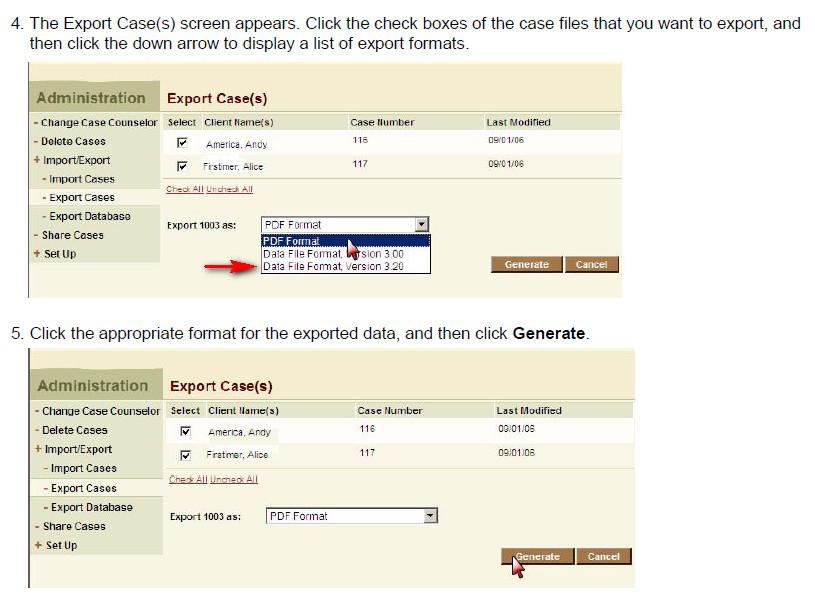
Task: Click Generate in the screen showing the open format list
Action: [526, 265]
